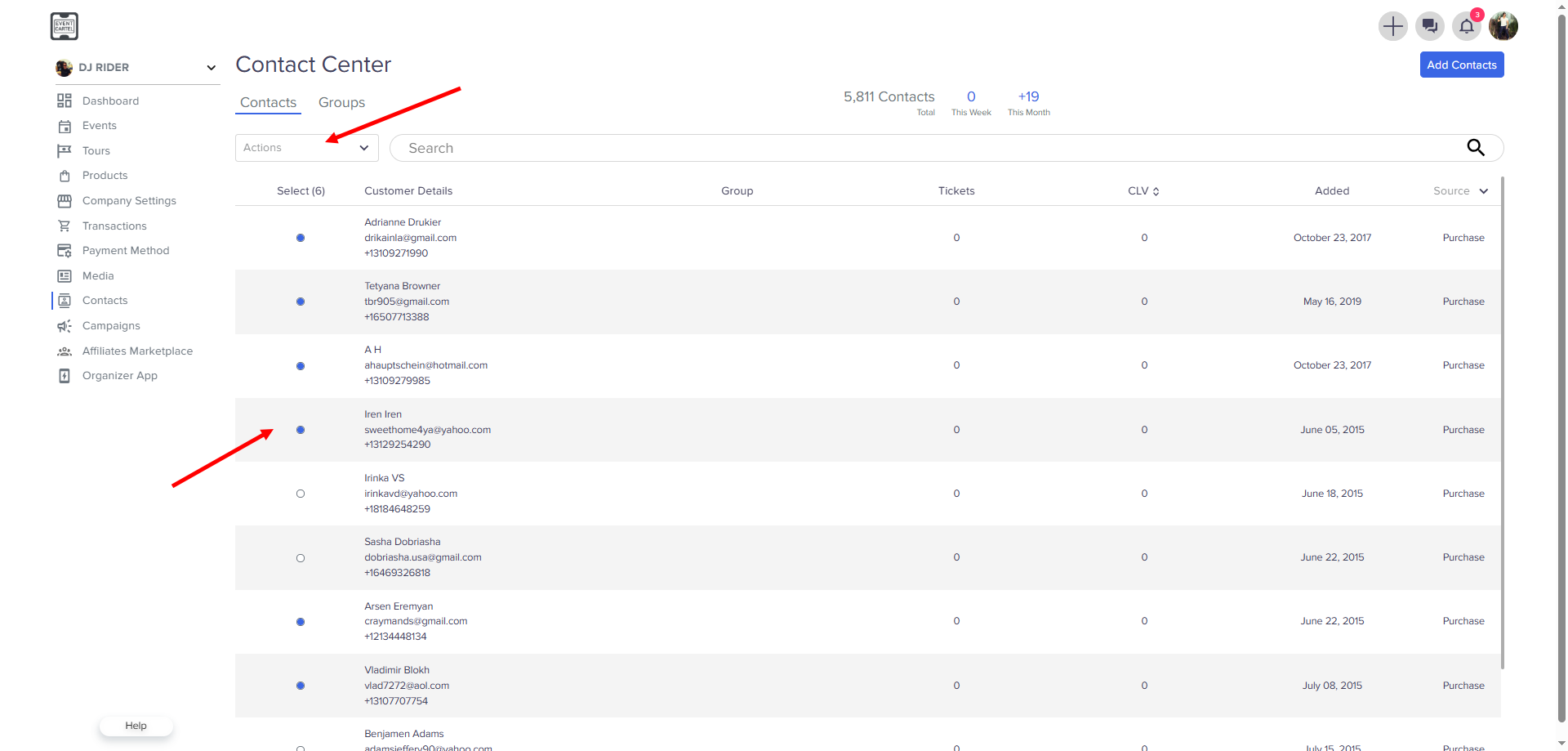This screenshot has height=751, width=1568.
Task: Click the Payment Method card icon
Action: [65, 251]
